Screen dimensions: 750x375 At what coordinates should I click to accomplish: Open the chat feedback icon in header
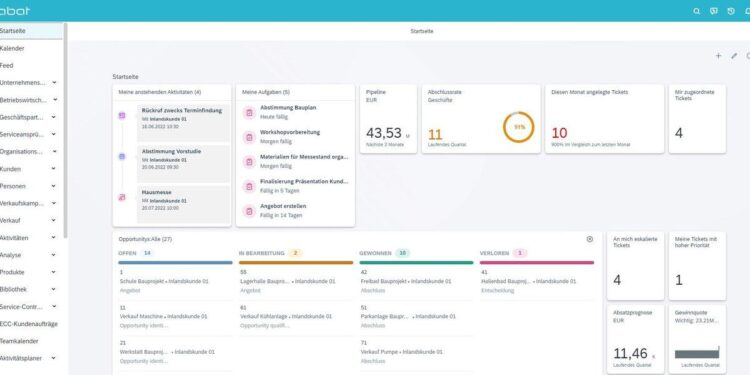714,11
